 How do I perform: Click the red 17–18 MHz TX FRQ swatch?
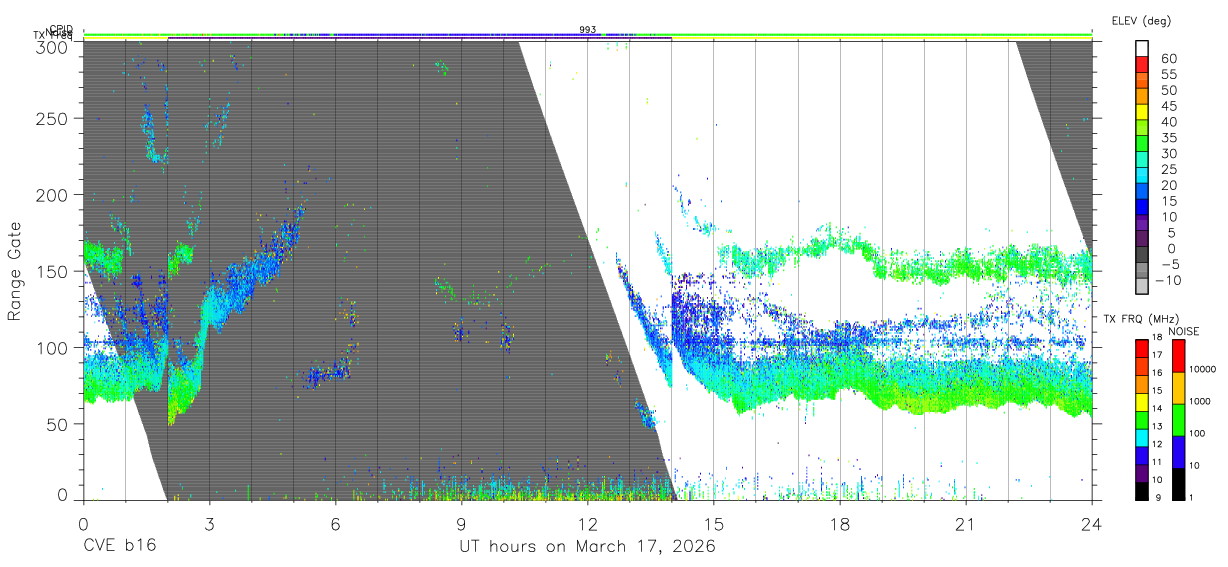click(x=1143, y=348)
